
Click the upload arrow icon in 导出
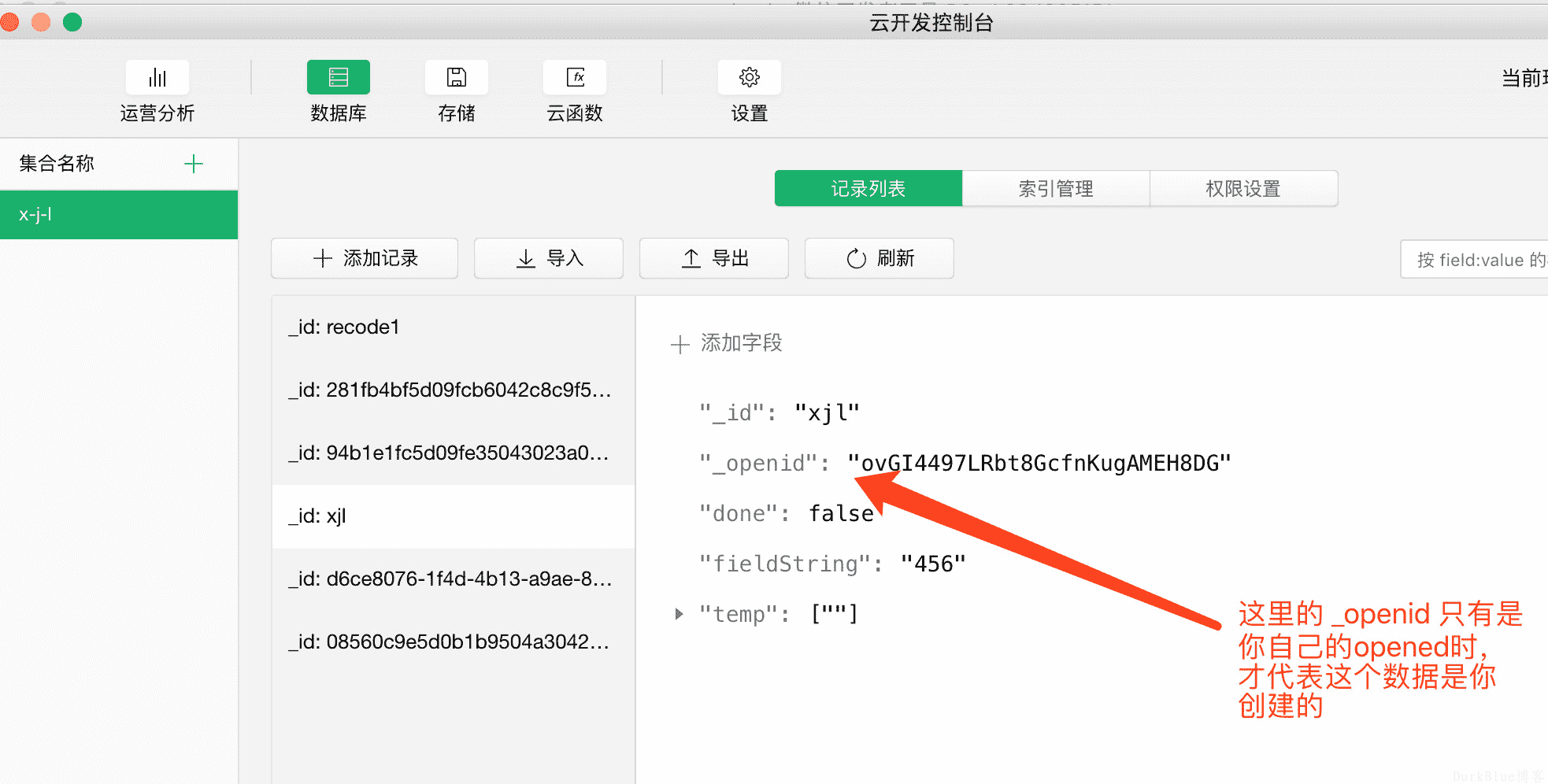pos(691,258)
